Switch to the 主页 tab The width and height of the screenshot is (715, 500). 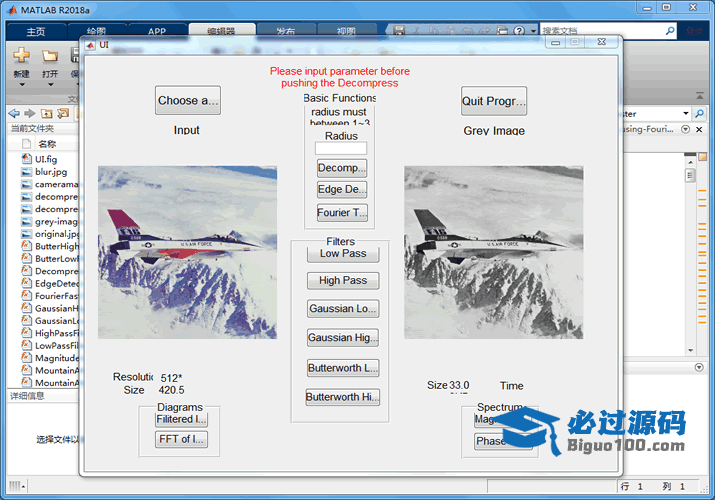point(36,31)
